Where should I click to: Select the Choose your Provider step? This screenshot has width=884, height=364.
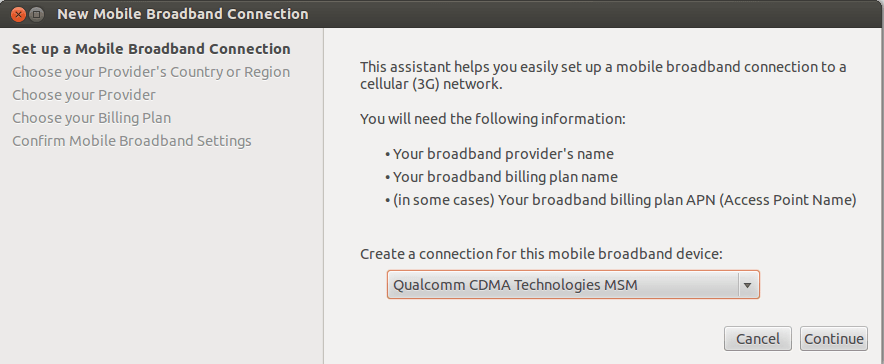[84, 95]
